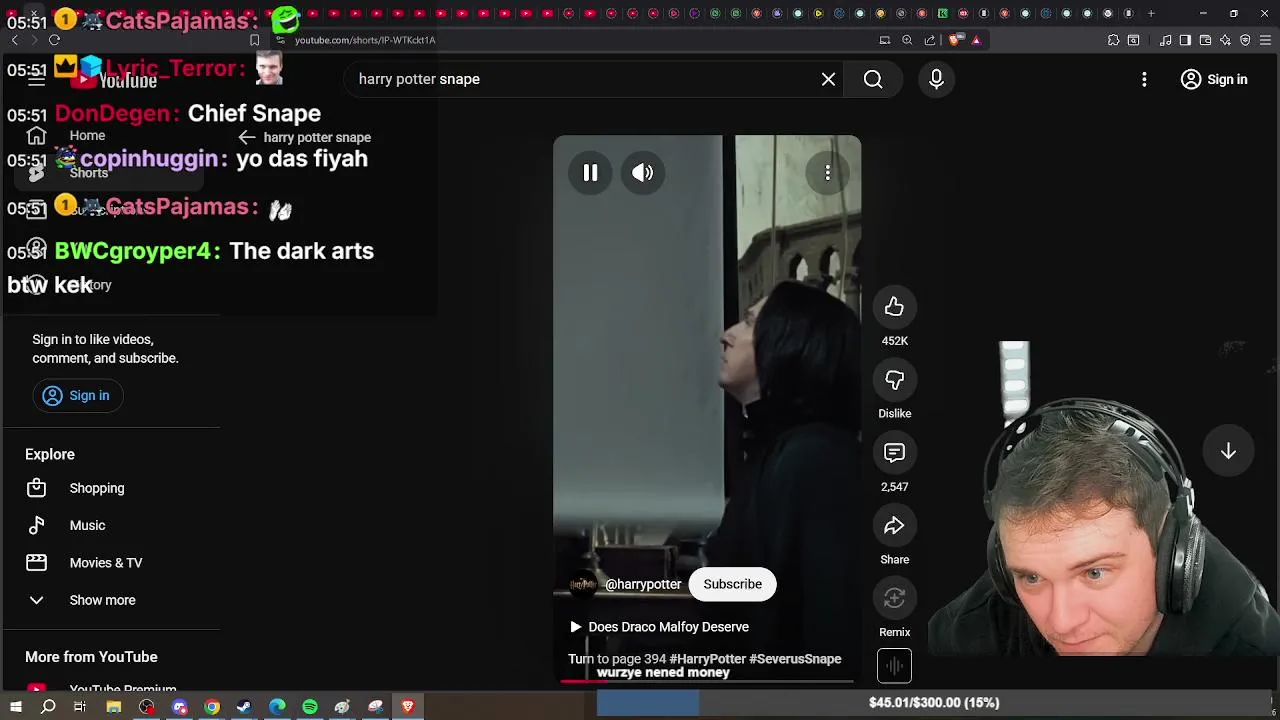Image resolution: width=1280 pixels, height=720 pixels.
Task: Remix this Shorts video
Action: pos(894,598)
